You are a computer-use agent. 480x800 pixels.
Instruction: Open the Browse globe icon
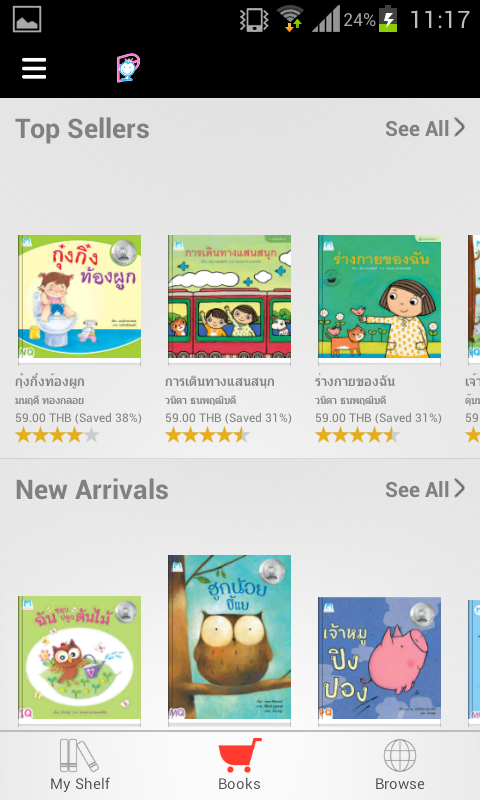click(400, 755)
